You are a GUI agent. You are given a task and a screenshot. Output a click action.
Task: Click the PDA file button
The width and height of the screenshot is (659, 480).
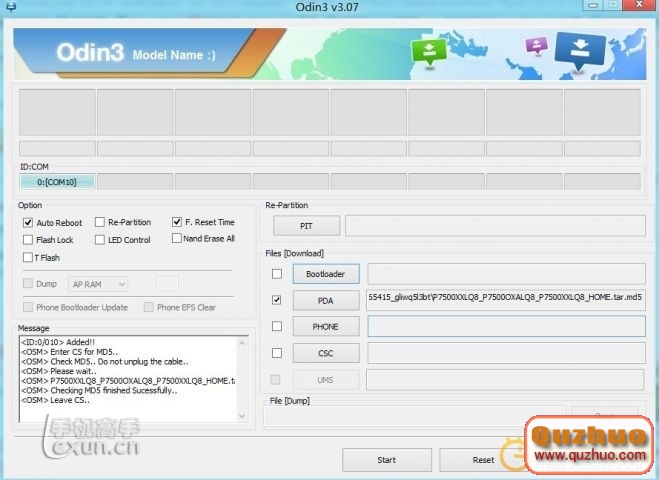[x=326, y=301]
